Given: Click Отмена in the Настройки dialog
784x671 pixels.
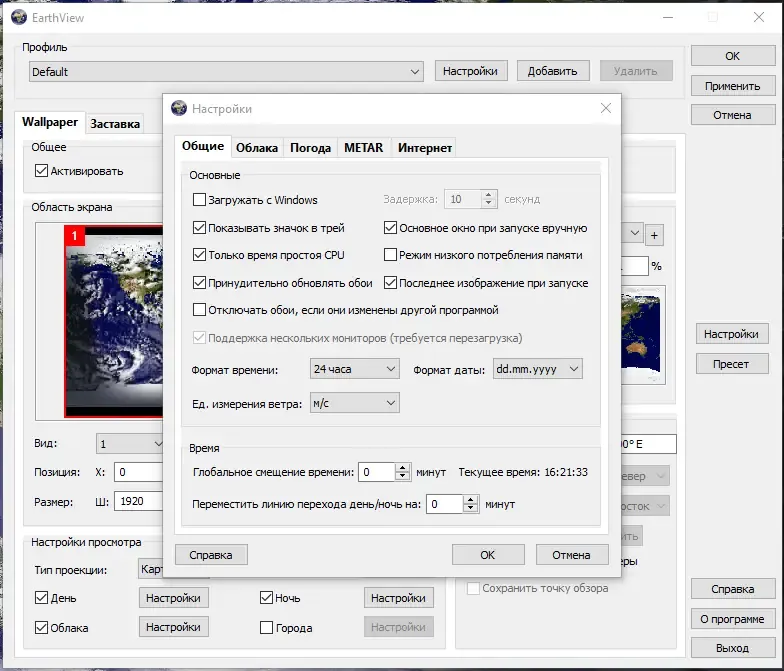Looking at the screenshot, I should (572, 555).
